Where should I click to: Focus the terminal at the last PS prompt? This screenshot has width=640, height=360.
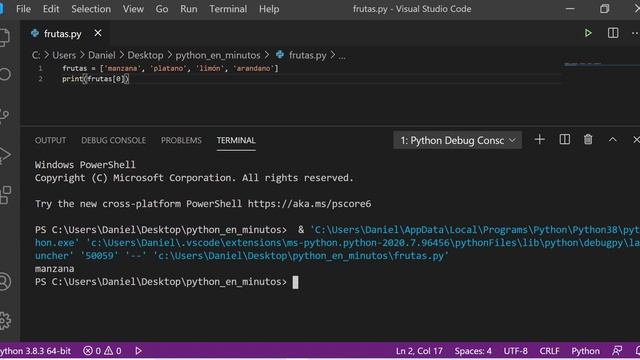tap(167, 282)
